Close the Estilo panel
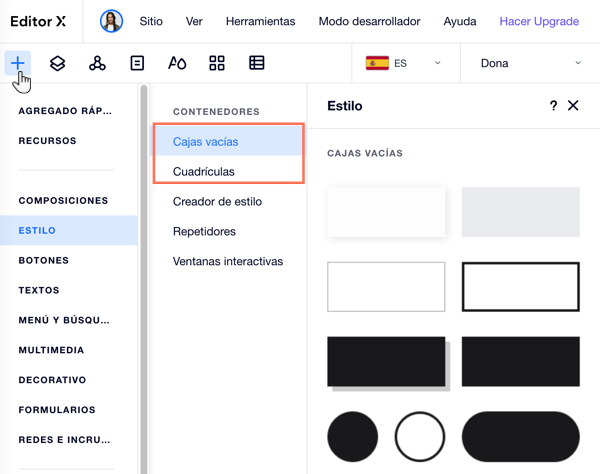Screen dimensions: 600x474 (573, 105)
